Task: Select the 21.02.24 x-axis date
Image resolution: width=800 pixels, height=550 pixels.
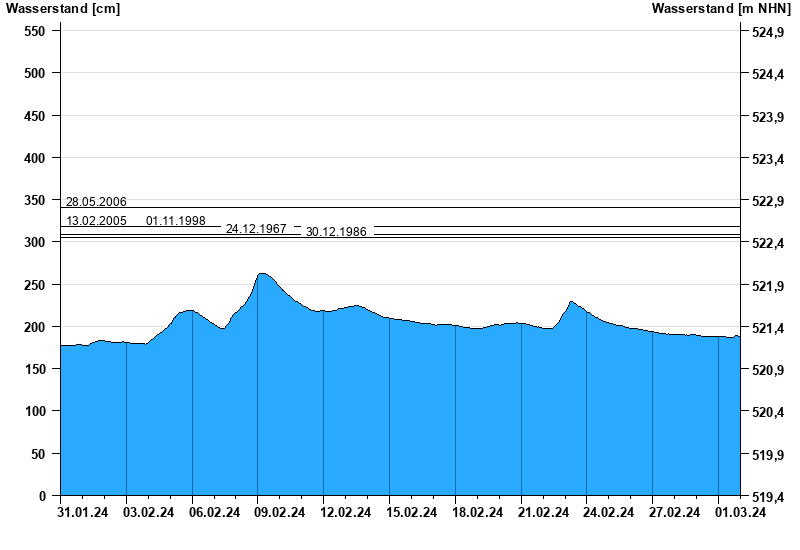Action: pyautogui.click(x=543, y=513)
